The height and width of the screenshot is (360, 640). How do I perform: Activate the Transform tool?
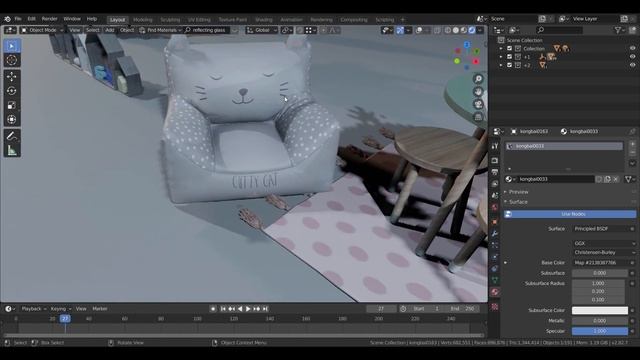[12, 120]
